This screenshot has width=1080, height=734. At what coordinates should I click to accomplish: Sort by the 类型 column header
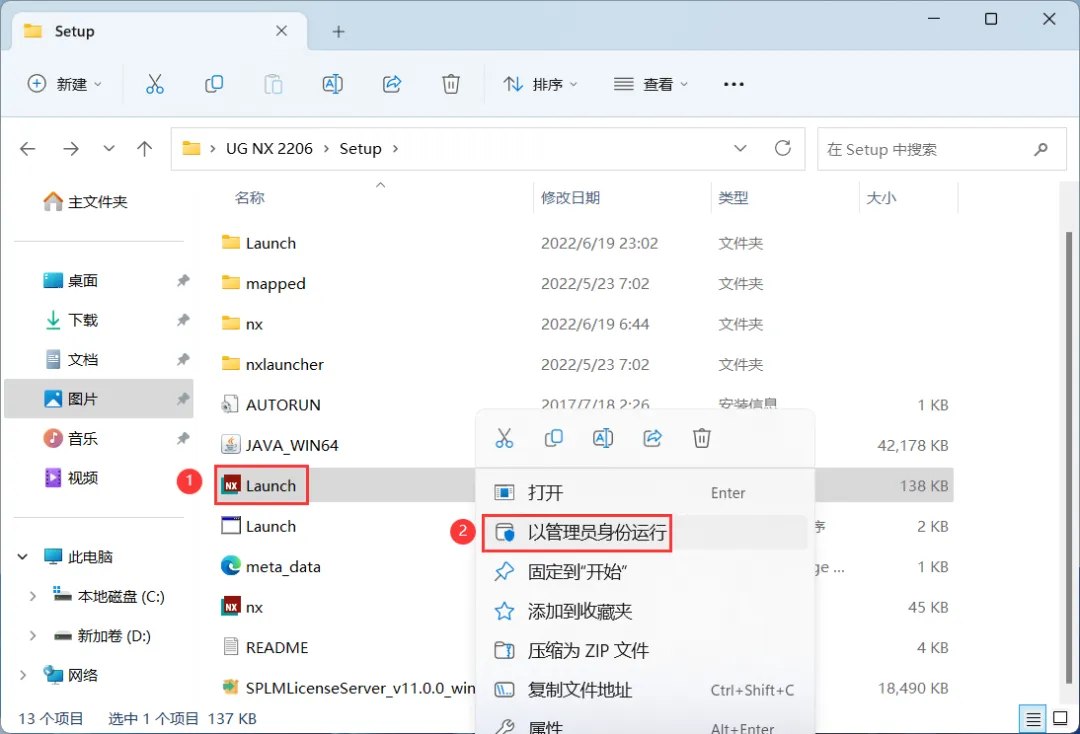pos(733,198)
